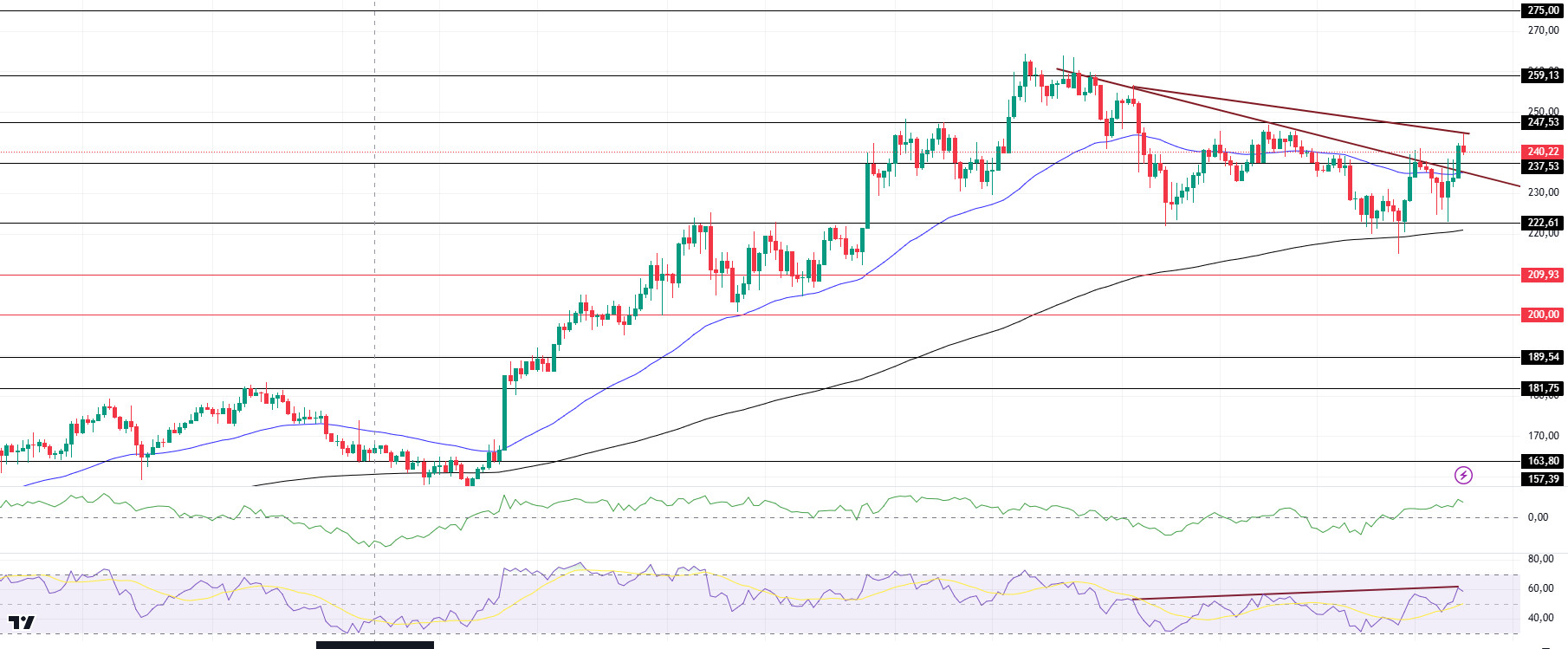Select the maroon trendline in the RSI pane
1568x649 pixels.
click(1295, 593)
